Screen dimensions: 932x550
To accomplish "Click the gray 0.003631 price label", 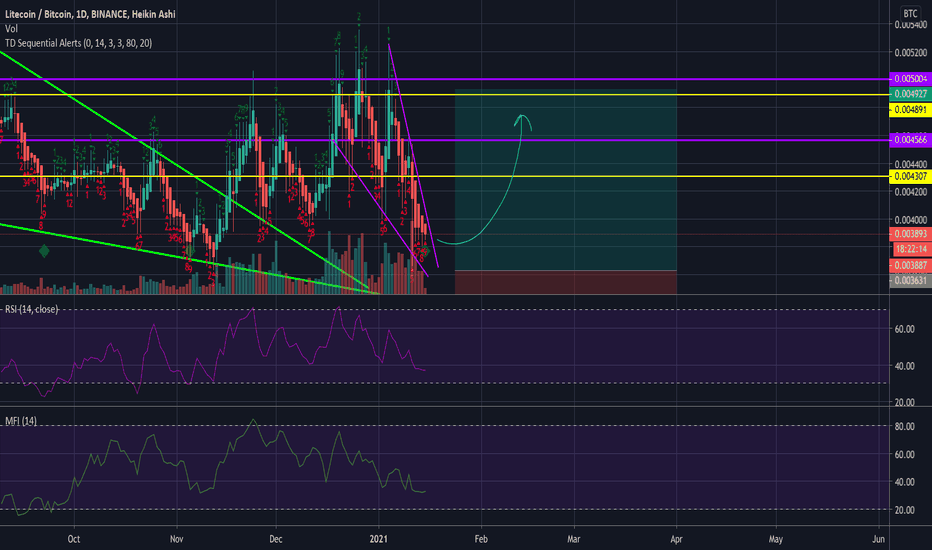I will [x=910, y=280].
